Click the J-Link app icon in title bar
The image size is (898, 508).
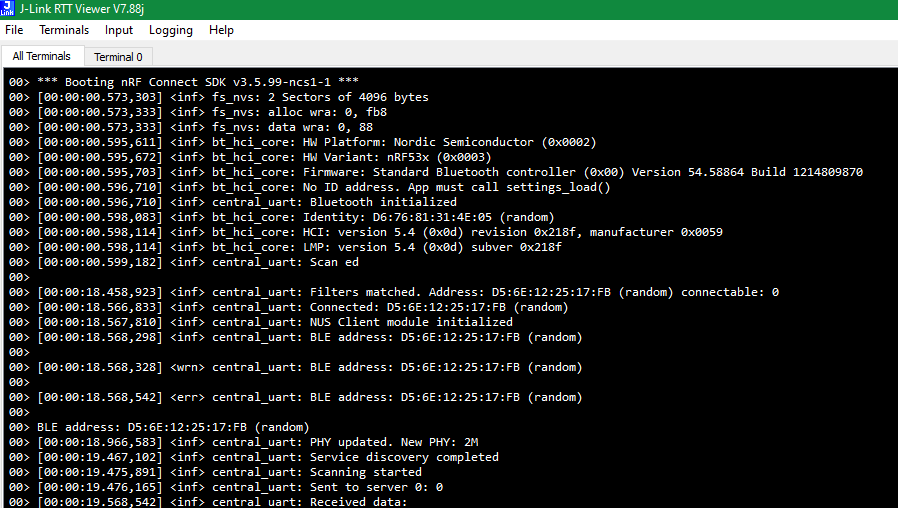[x=7, y=8]
